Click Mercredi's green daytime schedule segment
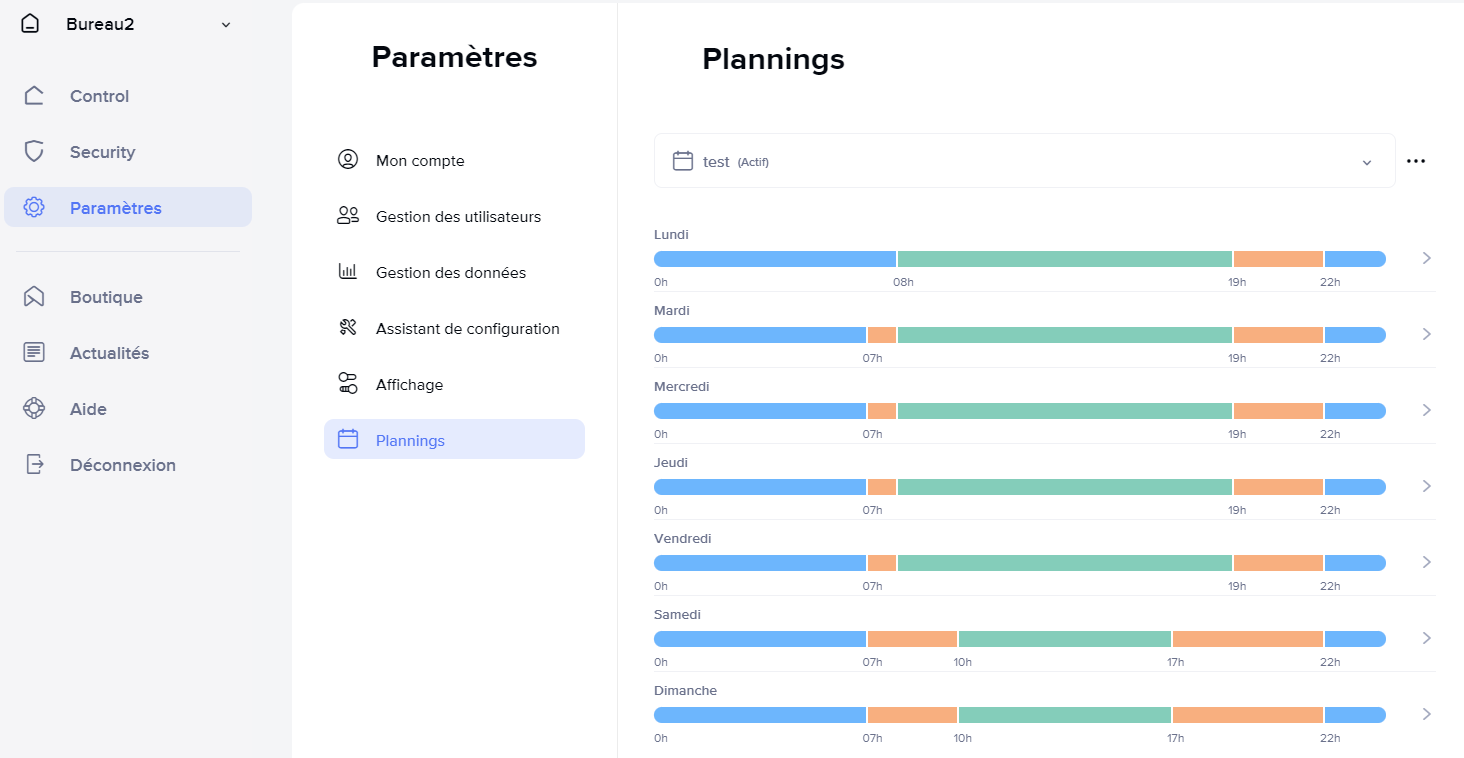1464x758 pixels. click(1064, 411)
